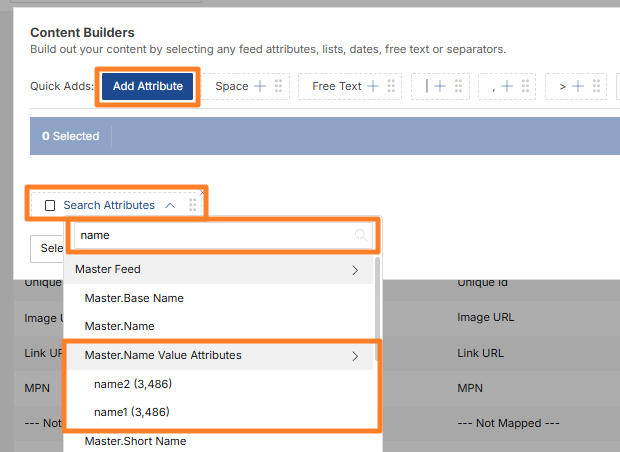This screenshot has width=620, height=452.
Task: Expand the Master Feed group
Action: point(355,269)
